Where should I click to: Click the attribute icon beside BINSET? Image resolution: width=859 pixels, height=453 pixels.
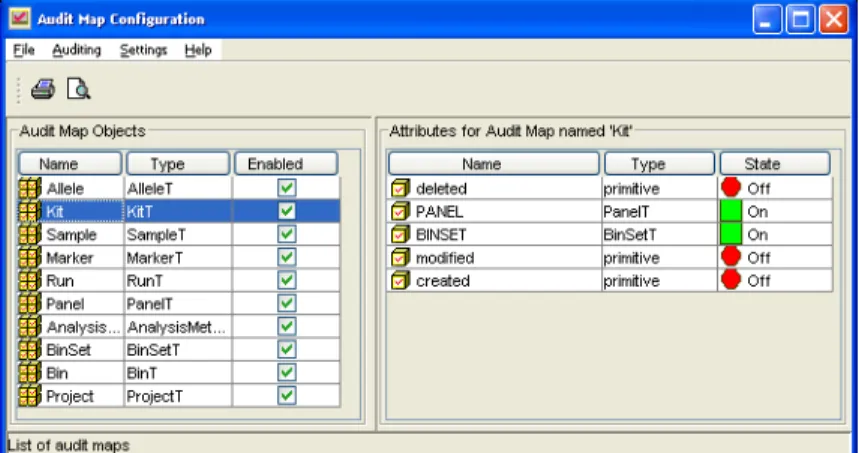400,234
